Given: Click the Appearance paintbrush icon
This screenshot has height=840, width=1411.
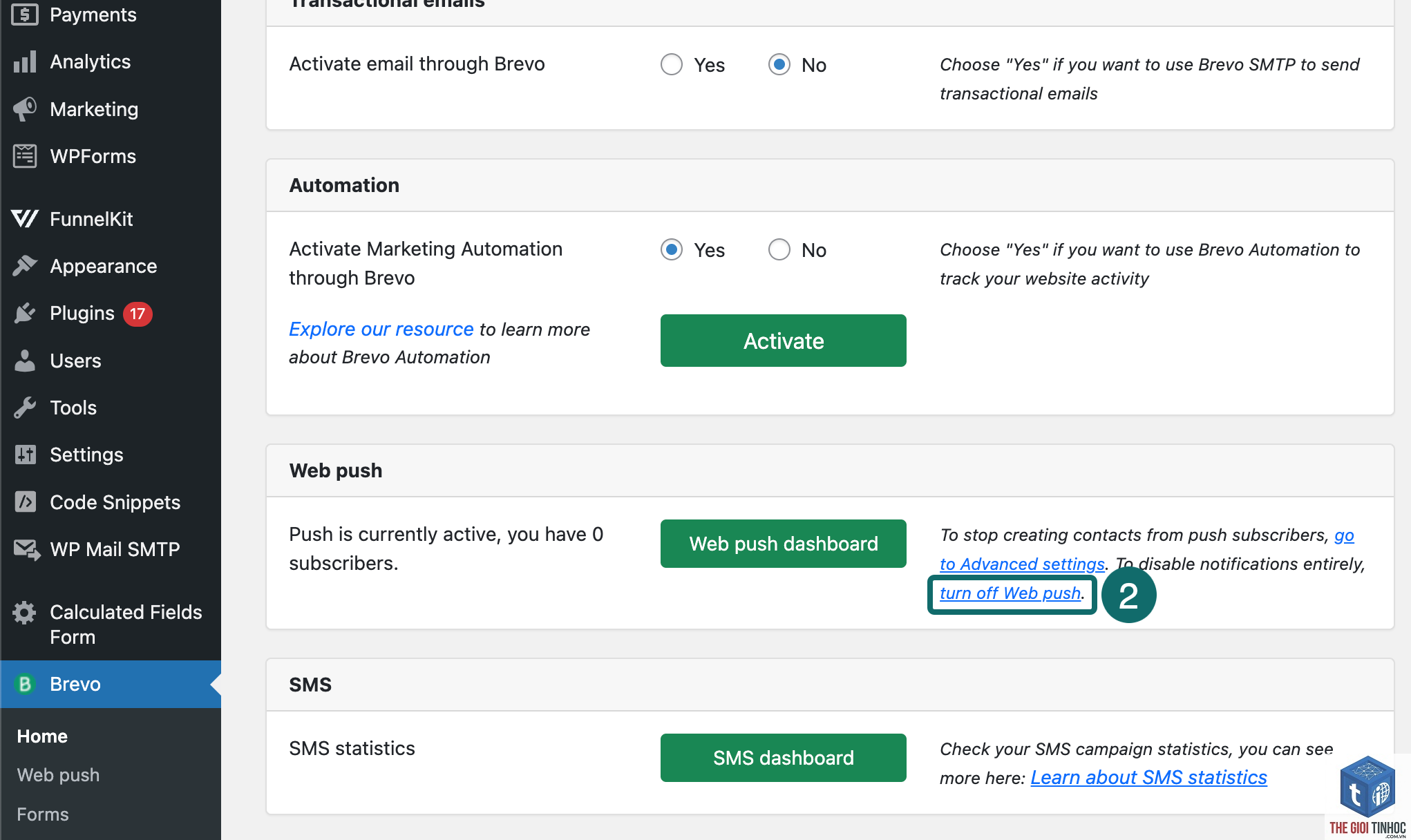Looking at the screenshot, I should (x=25, y=266).
